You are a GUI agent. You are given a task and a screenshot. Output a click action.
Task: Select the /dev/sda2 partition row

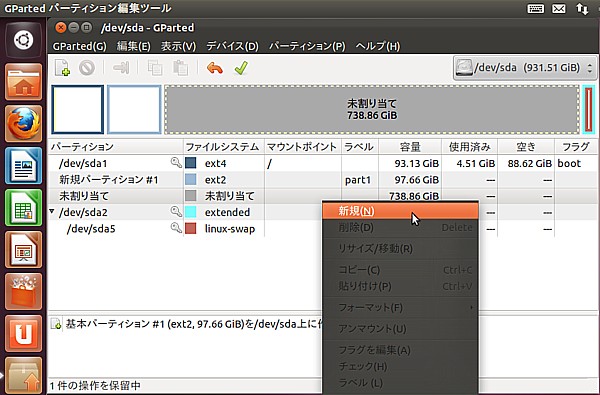[185, 212]
